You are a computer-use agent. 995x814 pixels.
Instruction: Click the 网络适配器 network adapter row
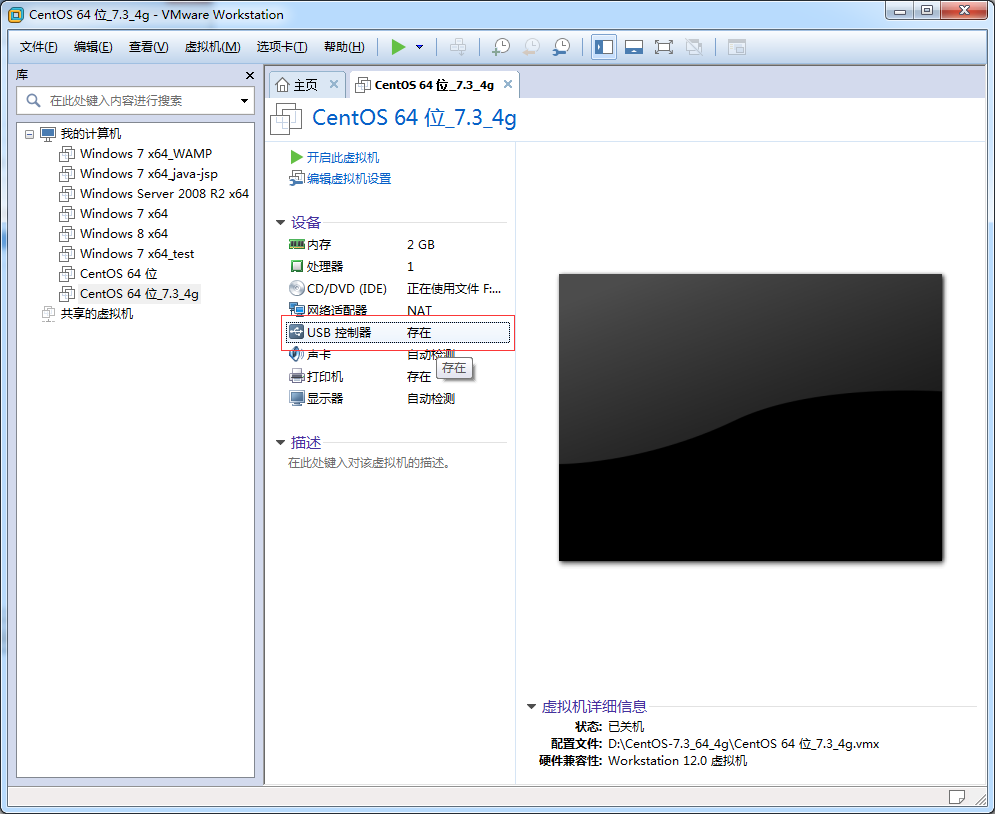tap(398, 310)
